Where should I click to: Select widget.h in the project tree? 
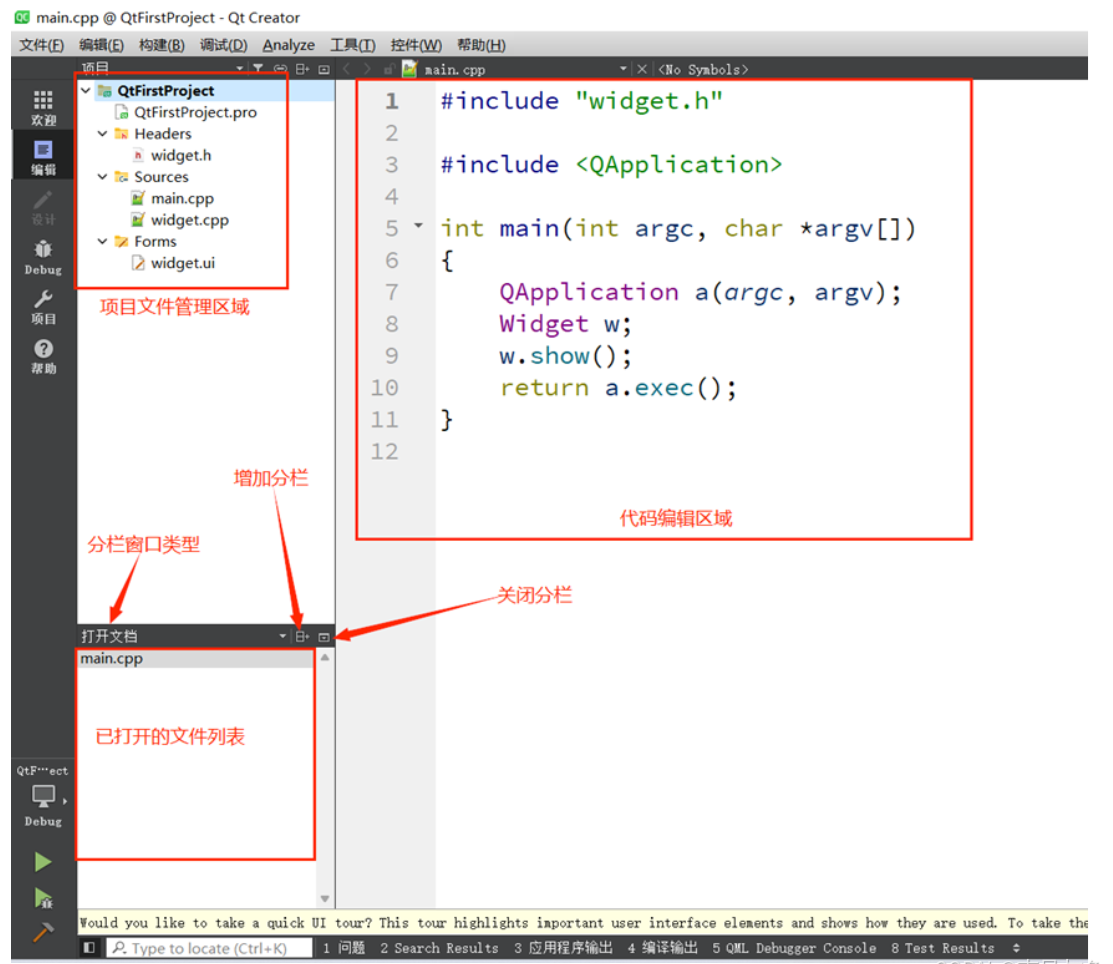(181, 155)
